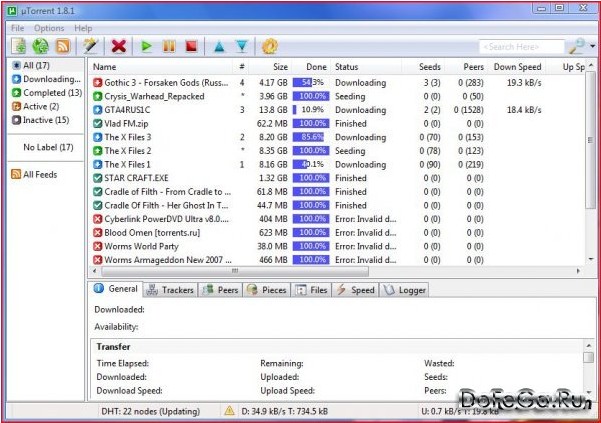Sort by Seeds column header

coord(430,67)
